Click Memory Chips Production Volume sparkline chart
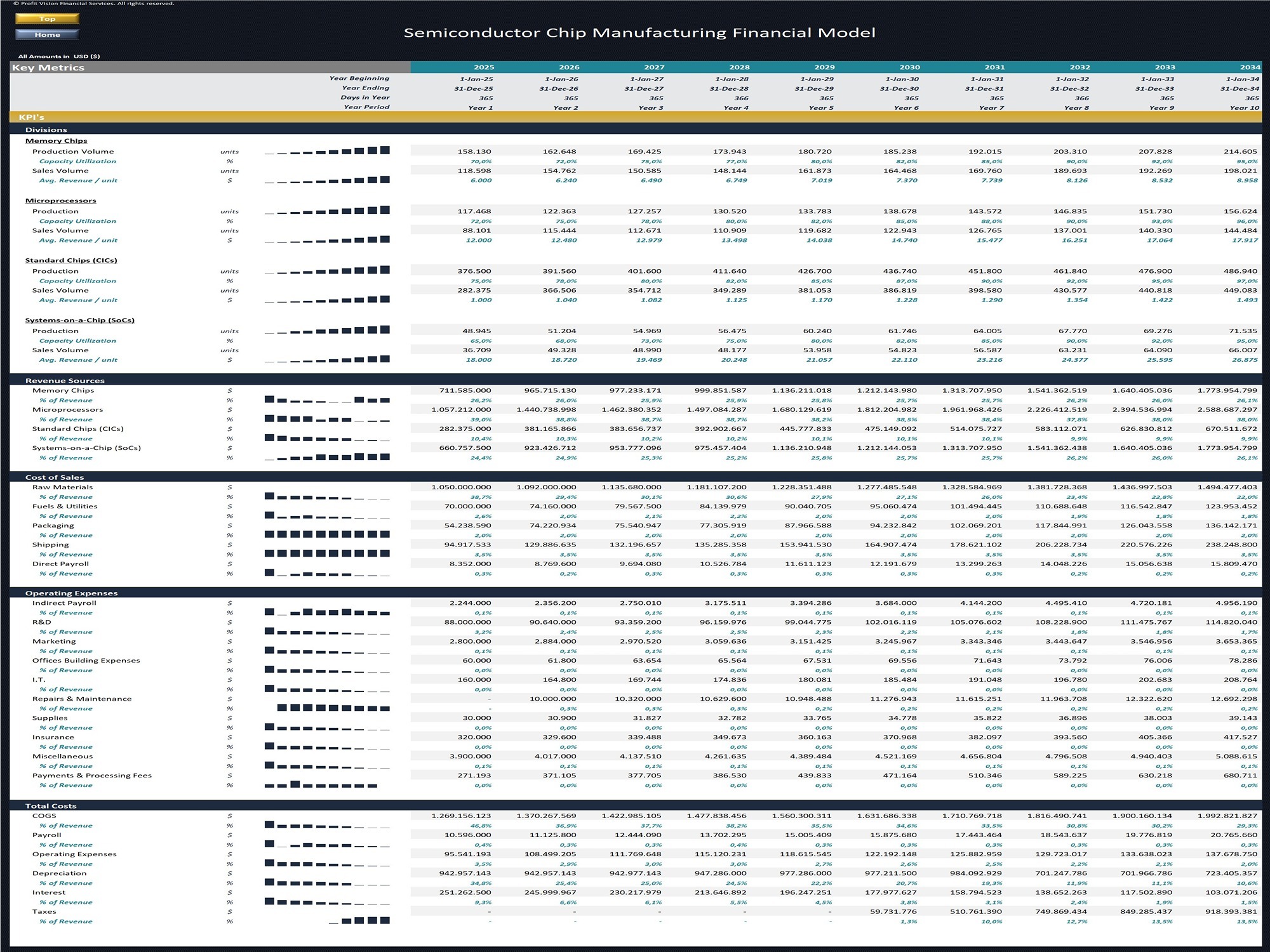This screenshot has width=1270, height=952. click(x=327, y=150)
